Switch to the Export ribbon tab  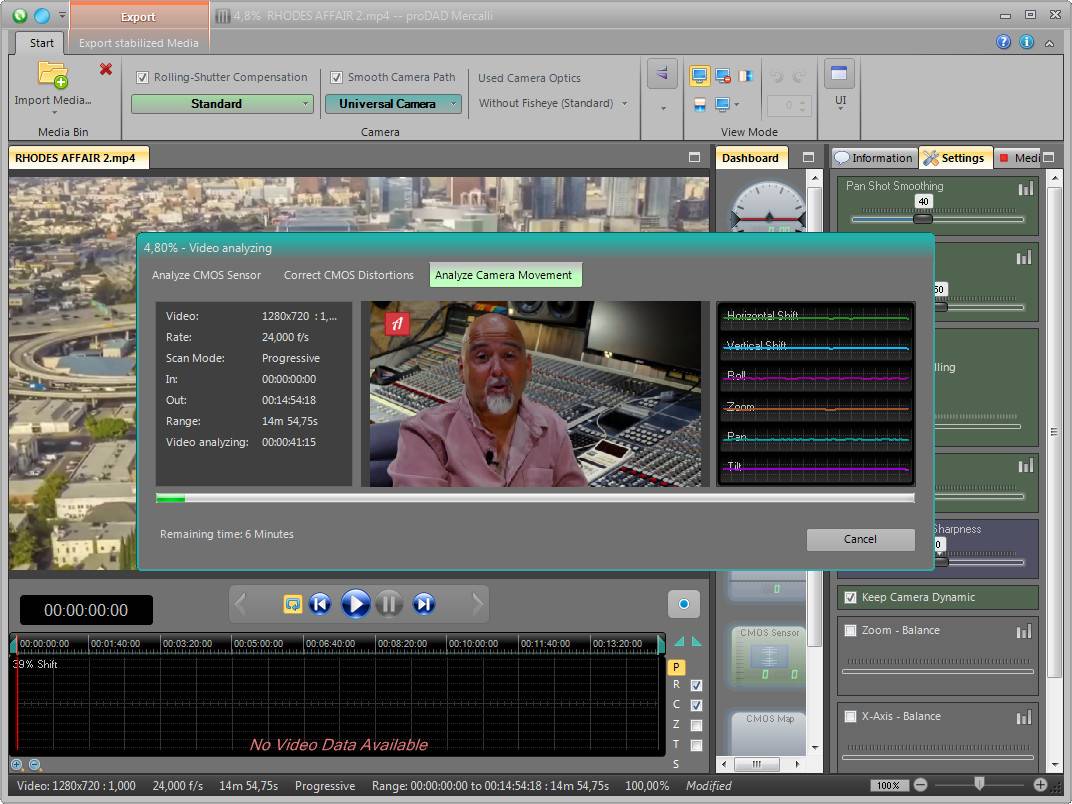[x=138, y=17]
